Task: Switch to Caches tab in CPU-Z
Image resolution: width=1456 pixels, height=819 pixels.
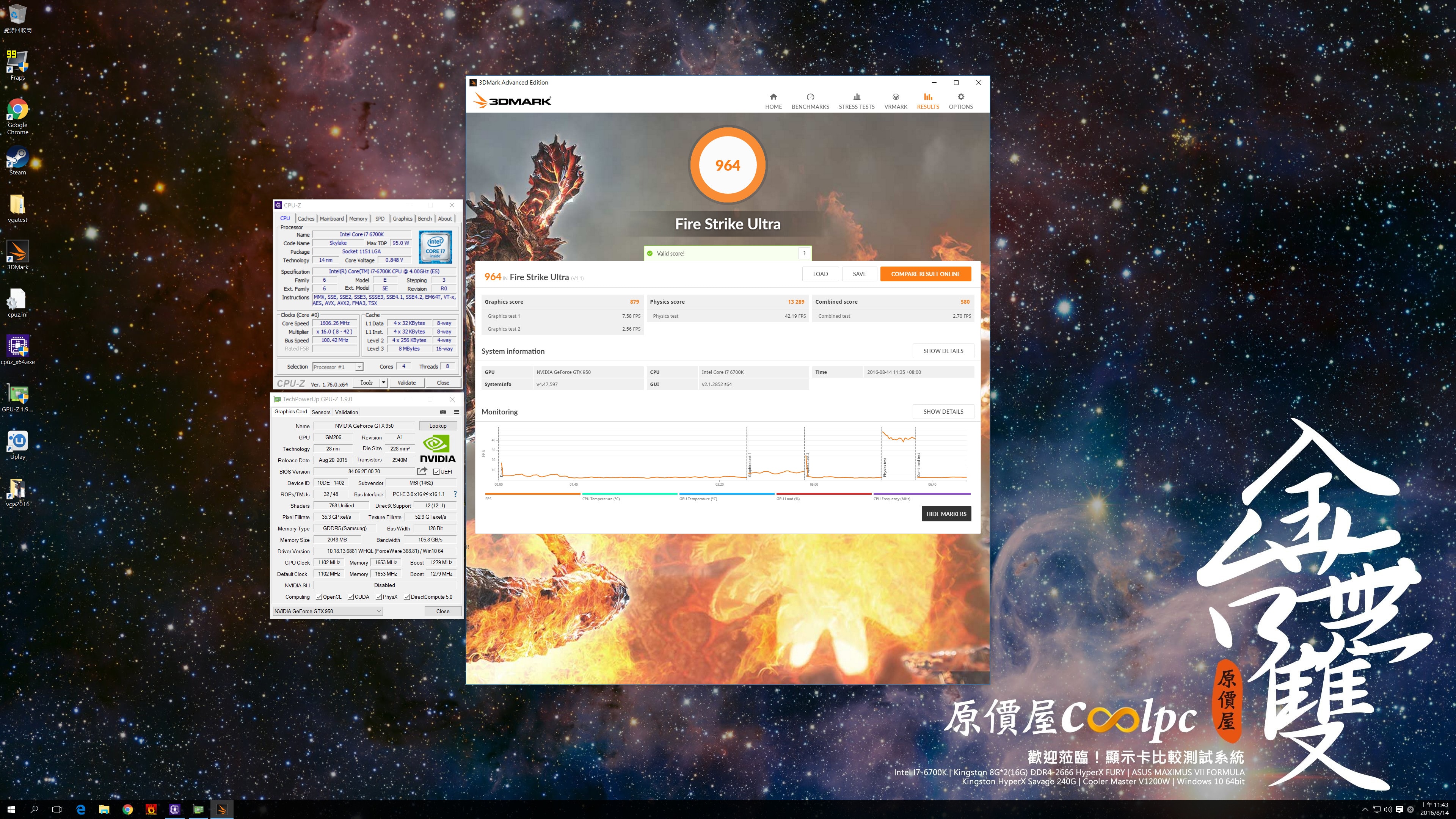Action: pyautogui.click(x=306, y=219)
